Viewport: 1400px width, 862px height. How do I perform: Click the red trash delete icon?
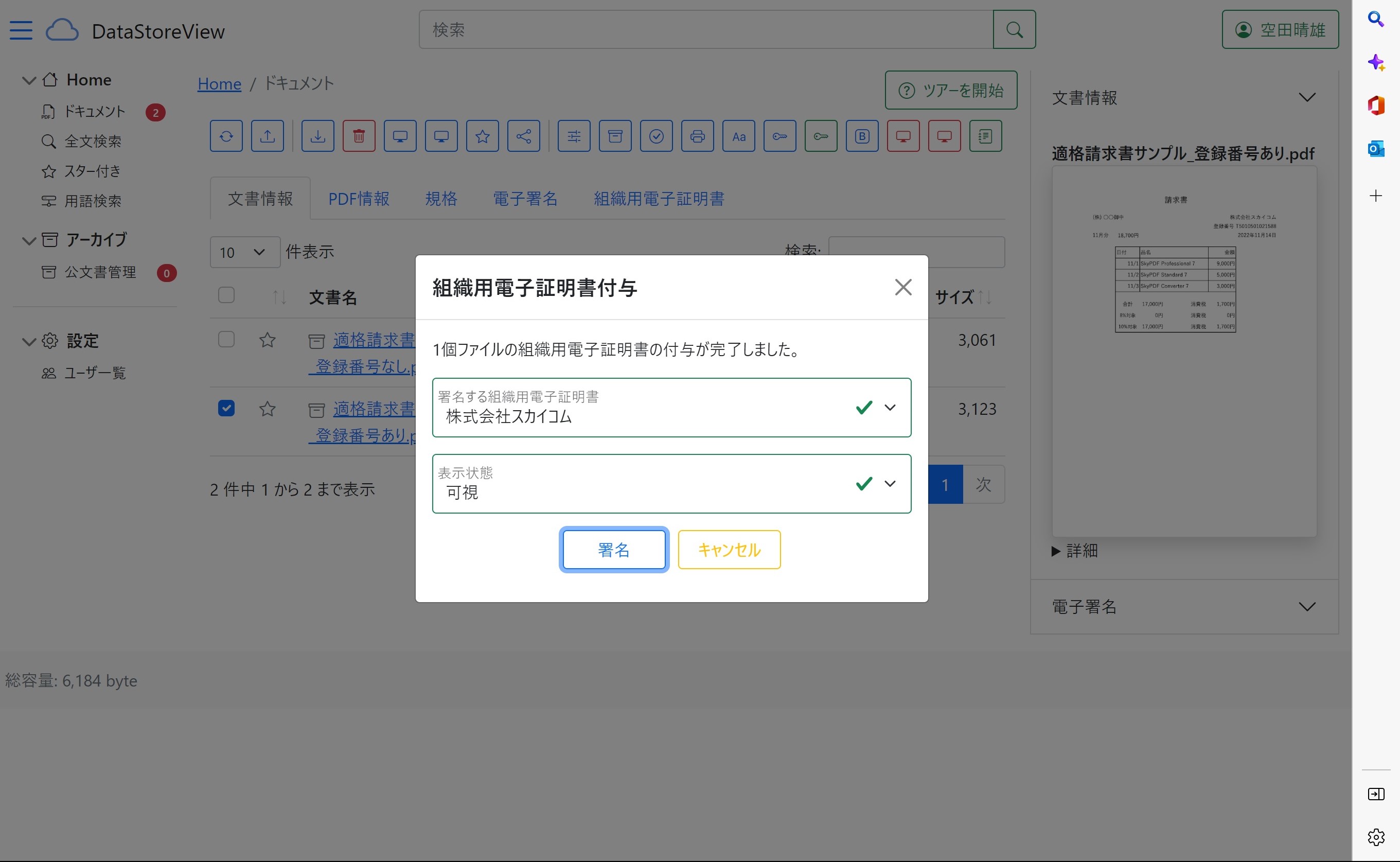[x=359, y=136]
